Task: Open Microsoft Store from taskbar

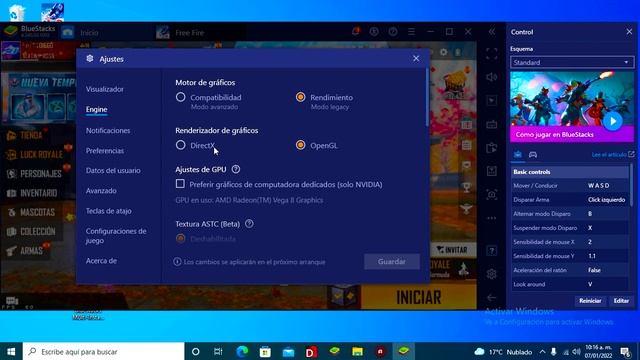Action: 265,351
